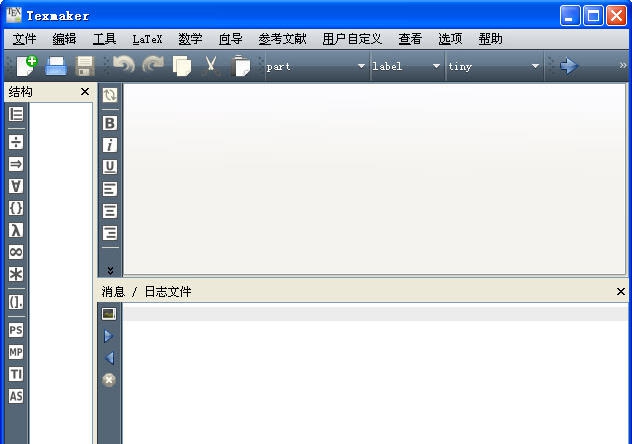Image resolution: width=632 pixels, height=444 pixels.
Task: Apply bold formatting with the B icon
Action: 110,123
